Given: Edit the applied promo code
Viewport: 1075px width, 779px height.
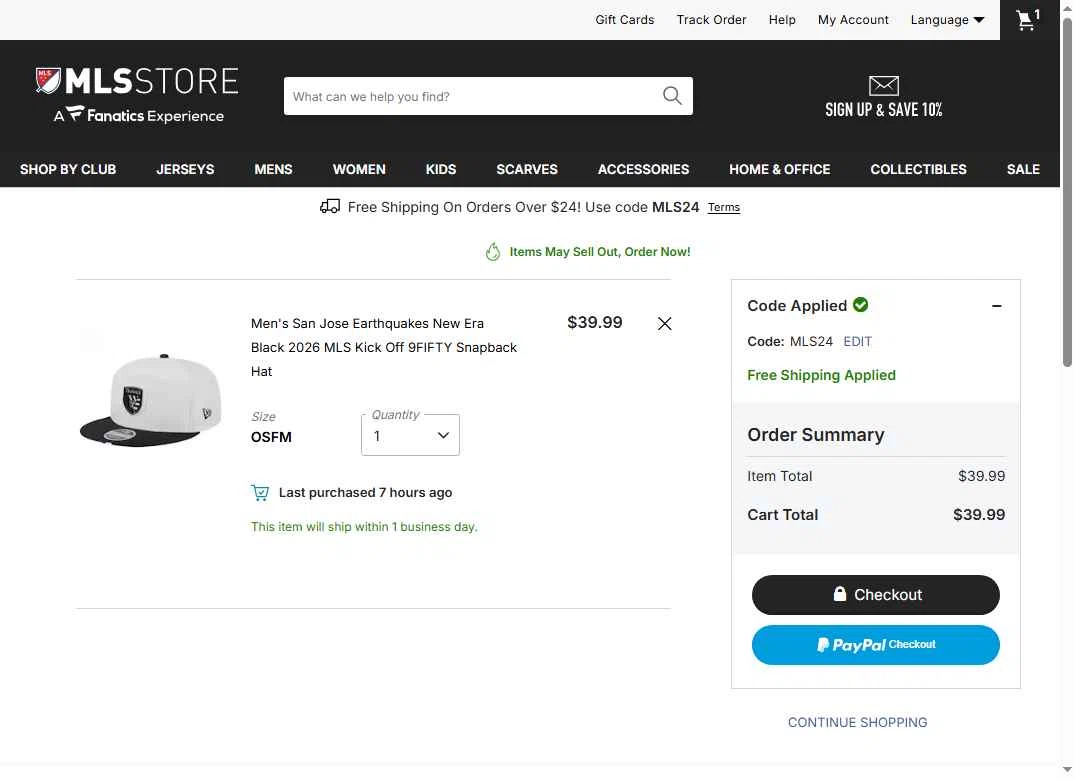Looking at the screenshot, I should [x=857, y=341].
